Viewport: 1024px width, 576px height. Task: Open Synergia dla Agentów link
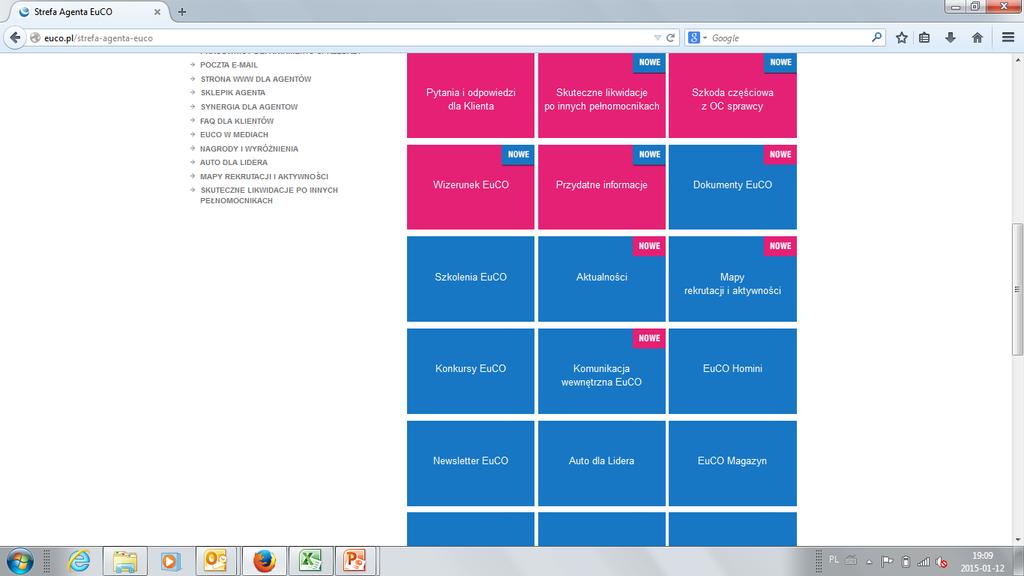click(x=249, y=106)
